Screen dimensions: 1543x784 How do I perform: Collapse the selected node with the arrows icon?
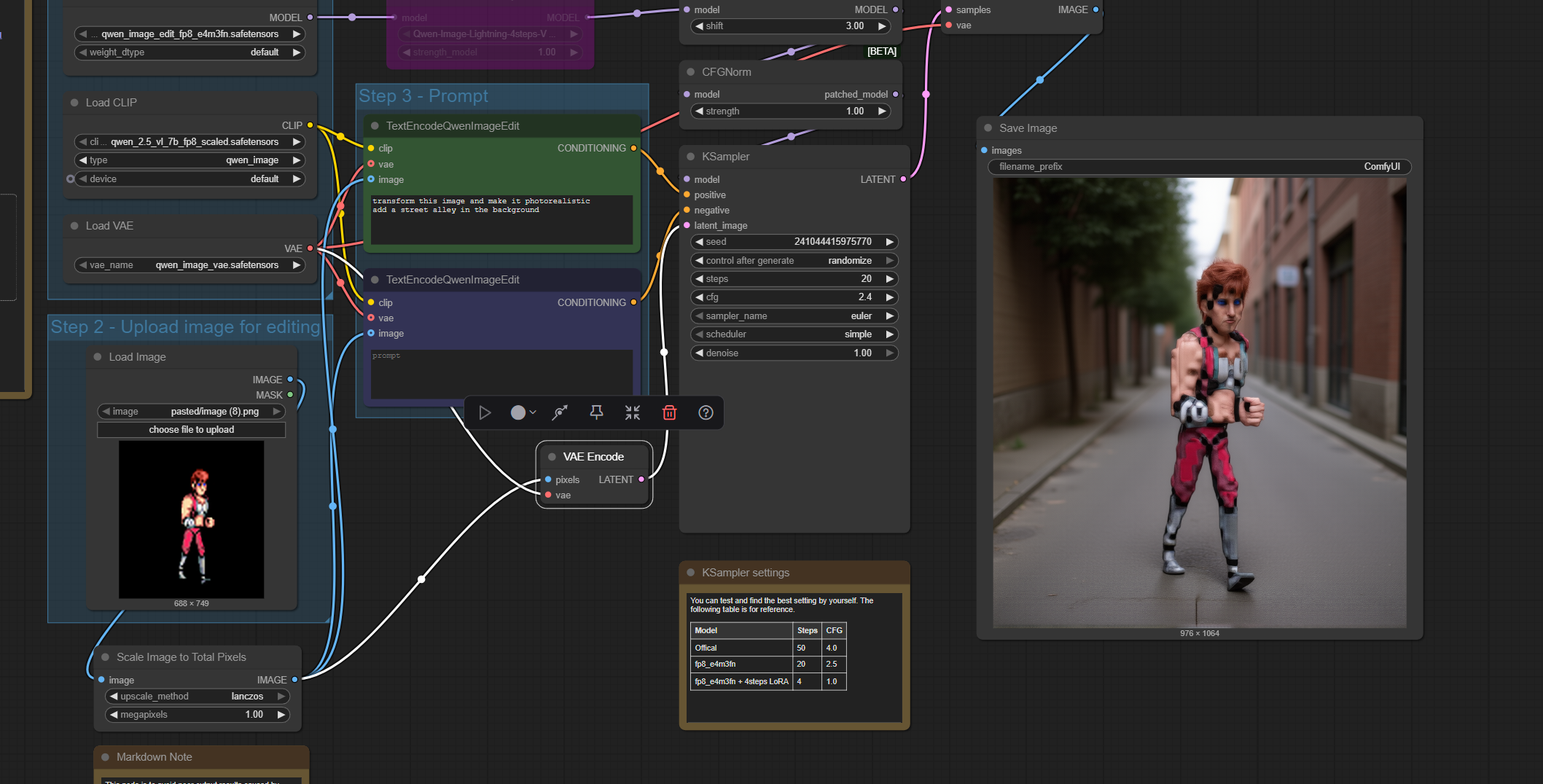click(x=633, y=413)
